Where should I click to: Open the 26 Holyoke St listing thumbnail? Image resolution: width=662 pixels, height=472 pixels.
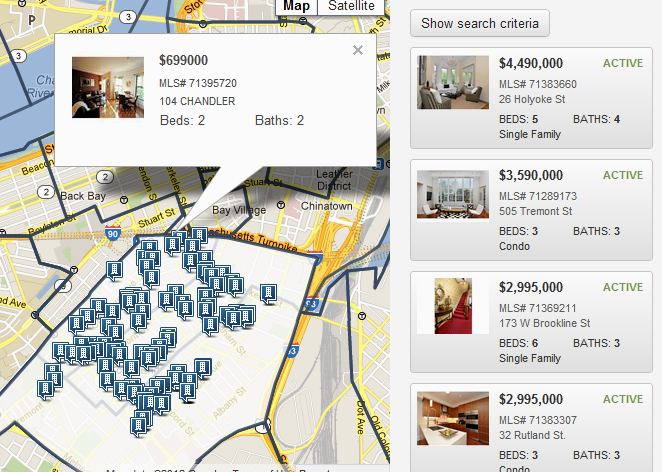453,82
